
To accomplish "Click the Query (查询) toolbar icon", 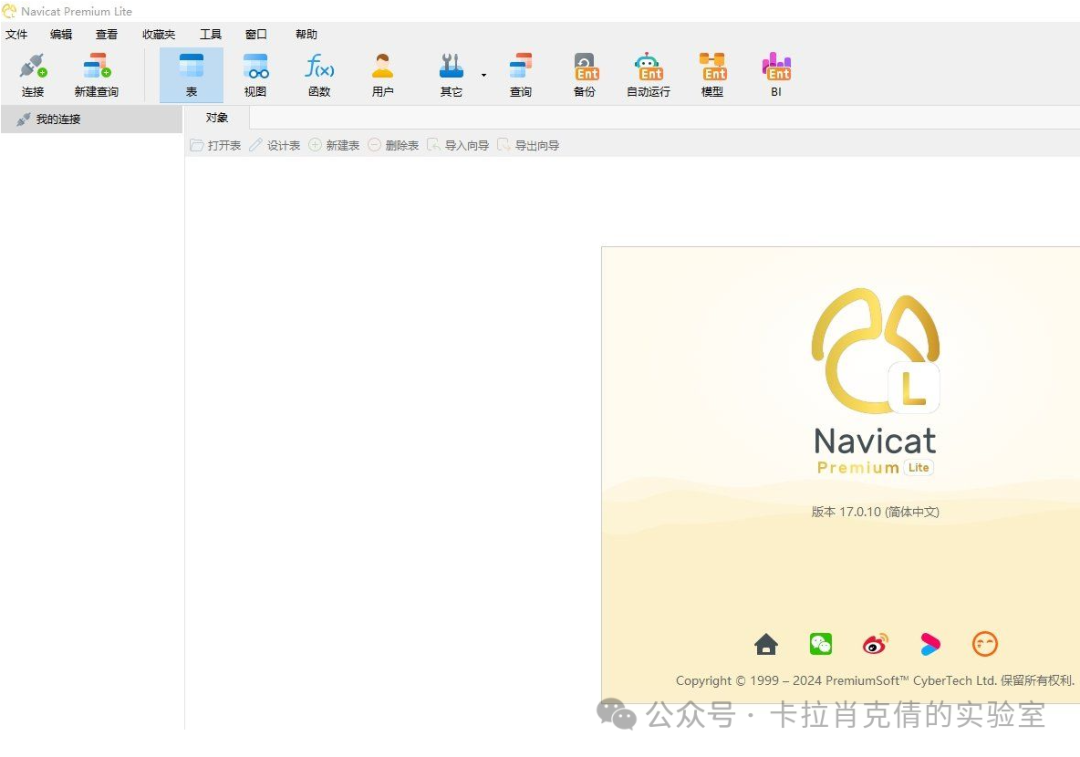I will (520, 75).
